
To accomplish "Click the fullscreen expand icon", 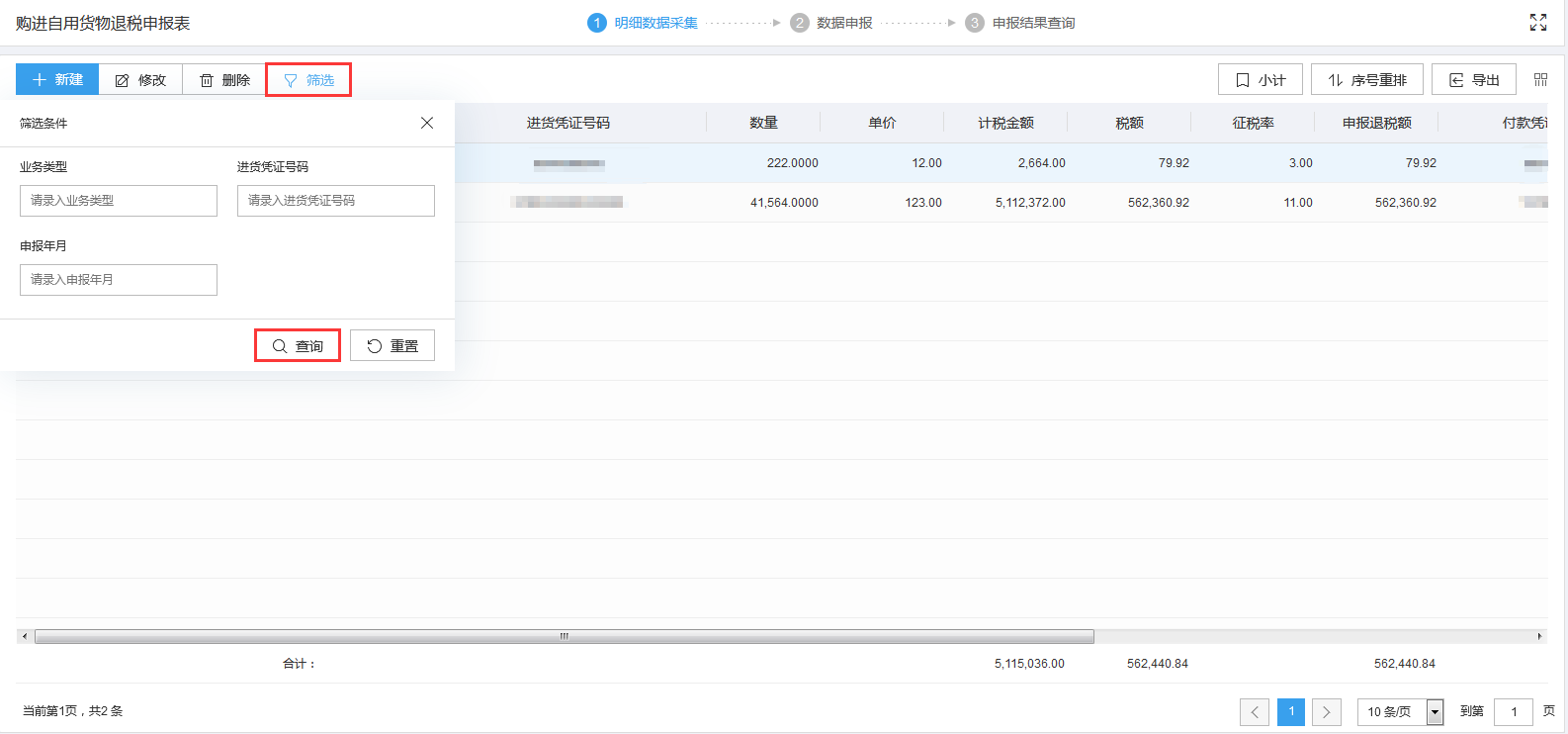I will (1538, 23).
